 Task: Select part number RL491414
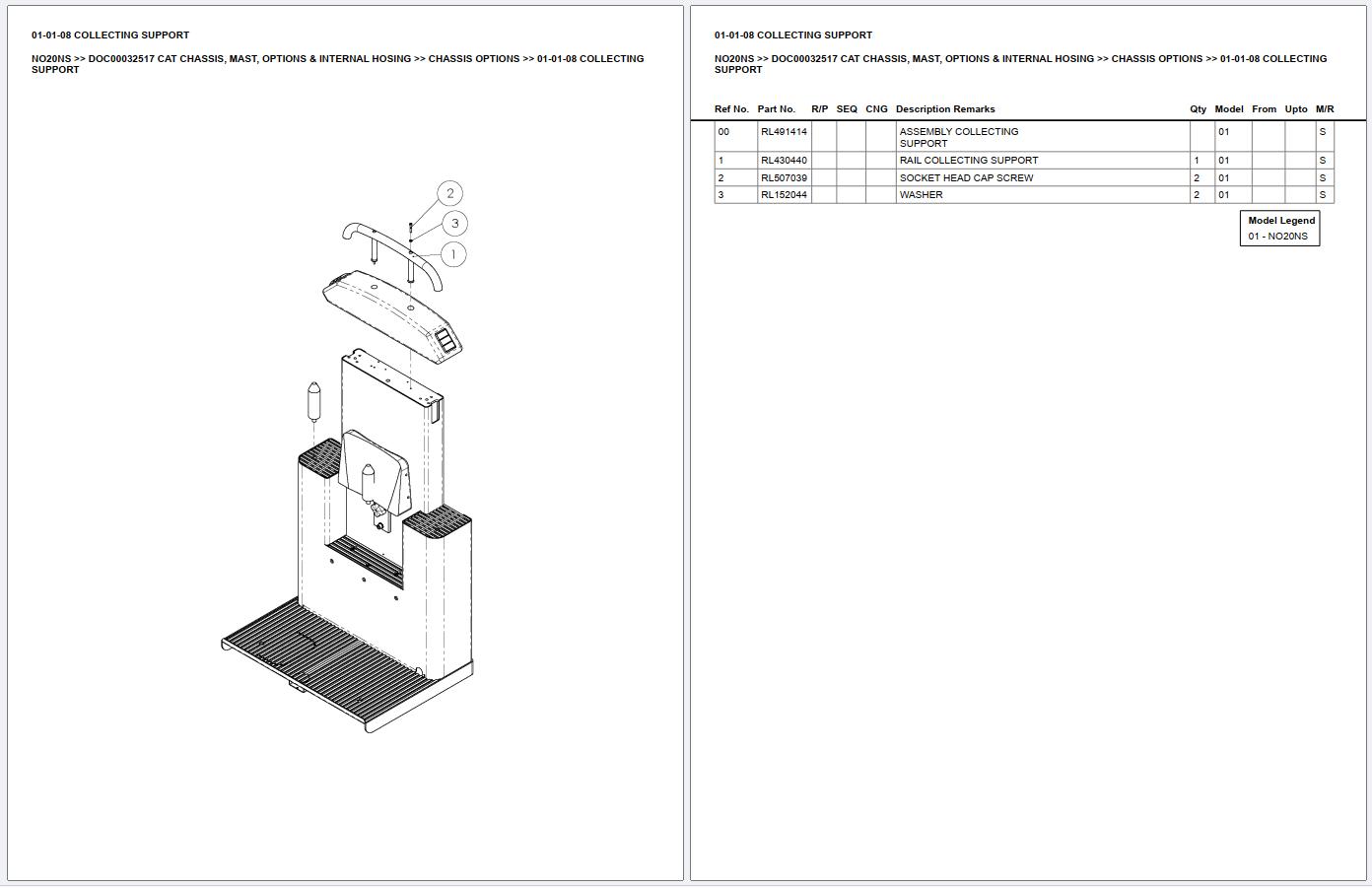(x=784, y=131)
